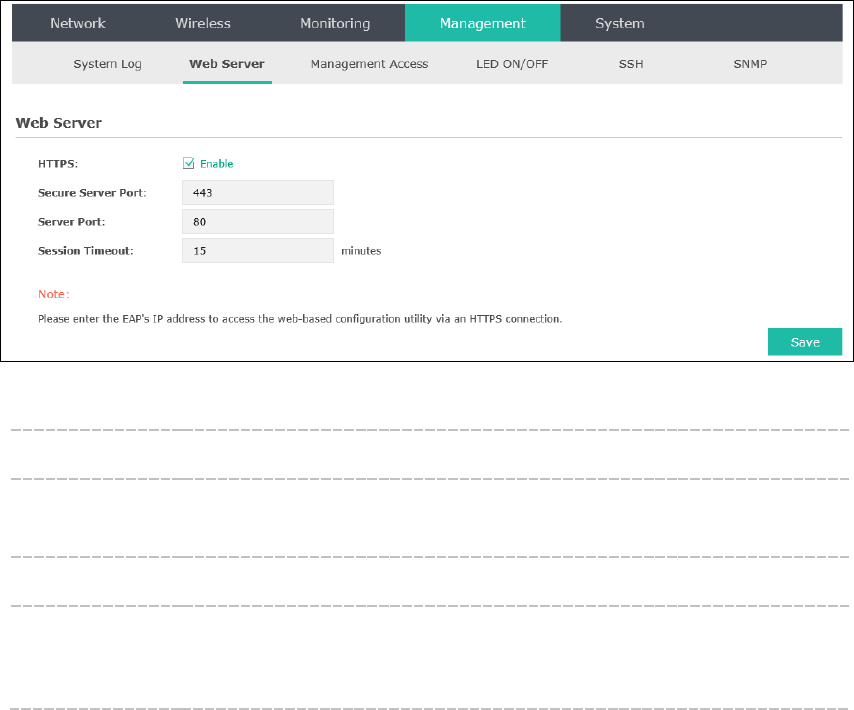Focus the Session Timeout field
The image size is (854, 710).
258,250
